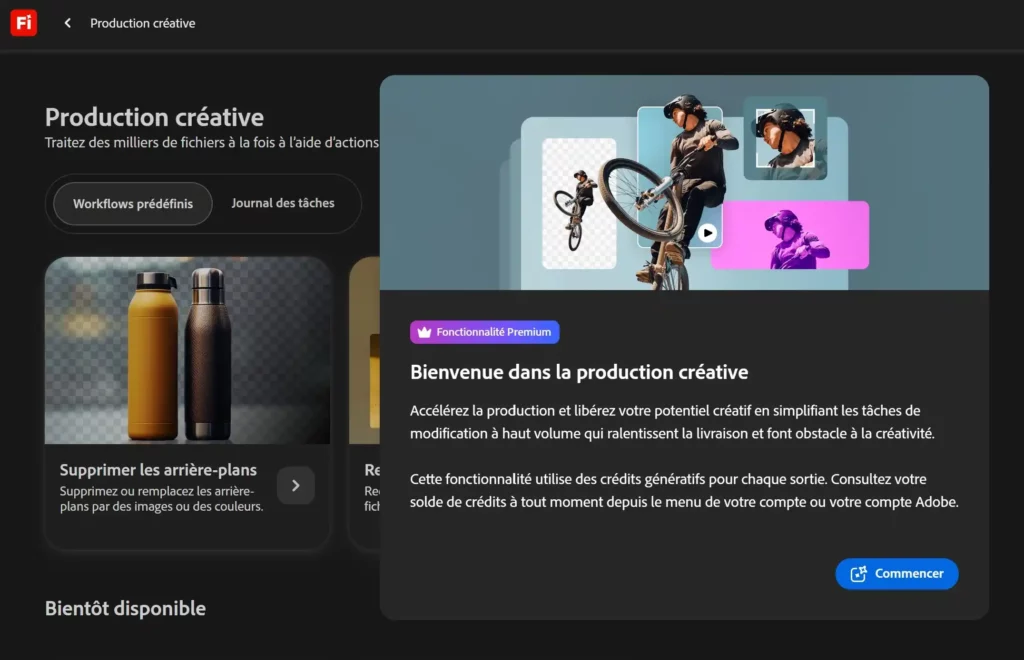Click the Production créative breadcrumb title
Image resolution: width=1024 pixels, height=660 pixels.
click(142, 22)
